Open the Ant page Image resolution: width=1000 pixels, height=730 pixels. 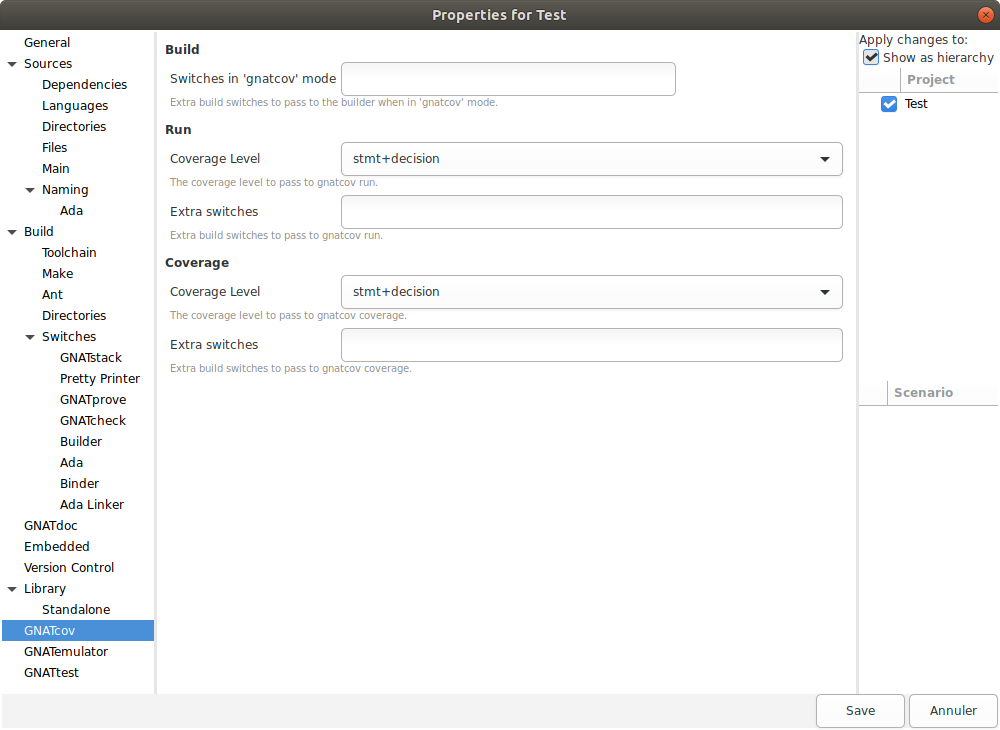click(52, 295)
